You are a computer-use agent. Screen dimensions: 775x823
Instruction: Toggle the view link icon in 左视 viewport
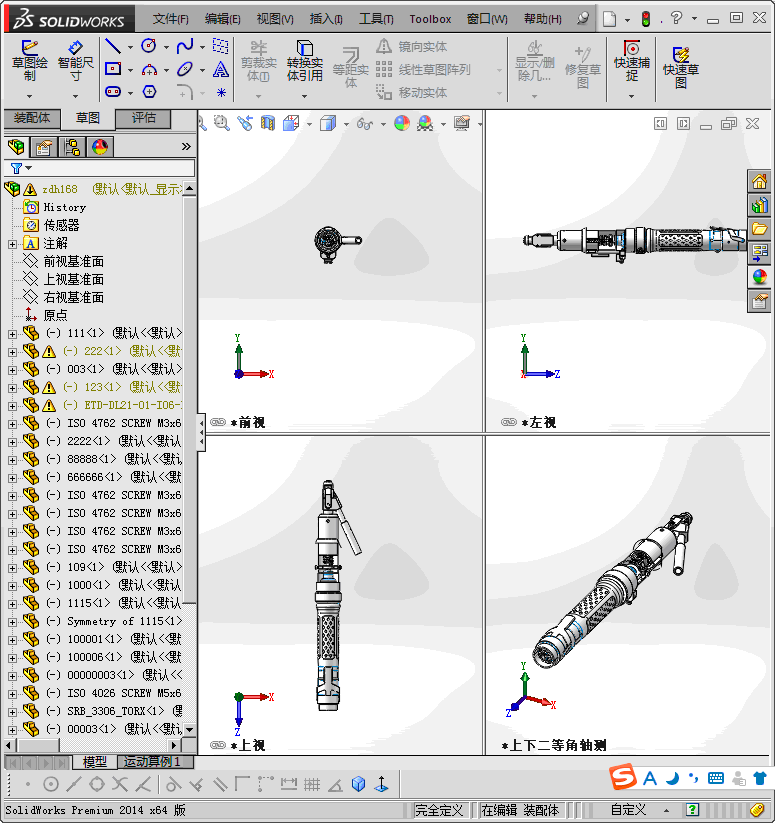(x=509, y=422)
